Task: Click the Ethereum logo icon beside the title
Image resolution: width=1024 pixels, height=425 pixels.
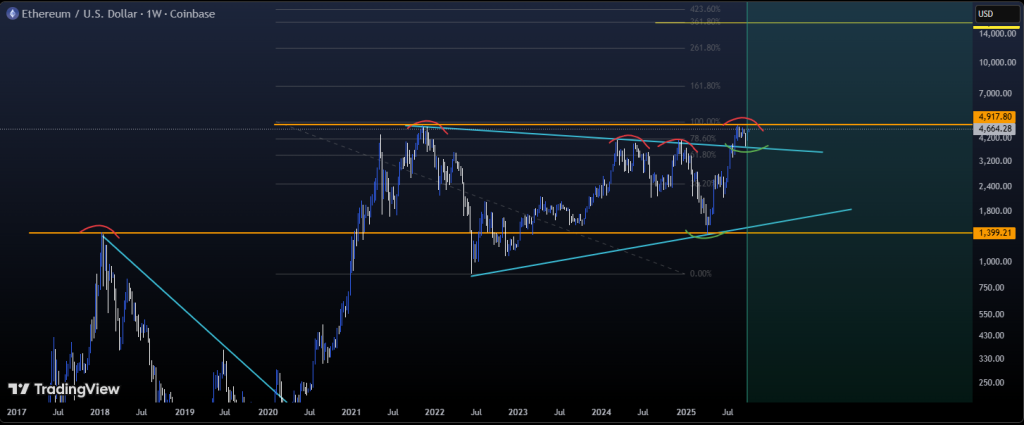Action: tap(12, 12)
